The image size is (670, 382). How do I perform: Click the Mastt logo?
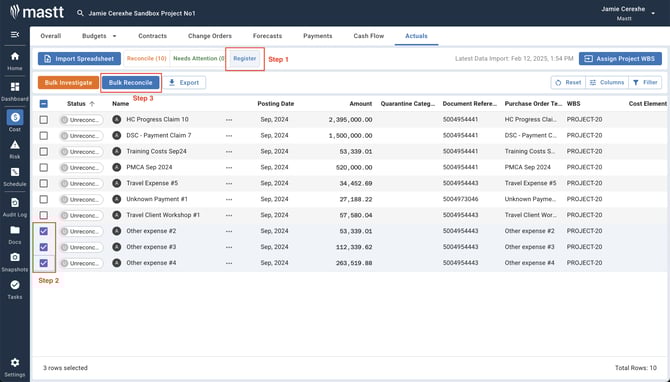pos(37,12)
